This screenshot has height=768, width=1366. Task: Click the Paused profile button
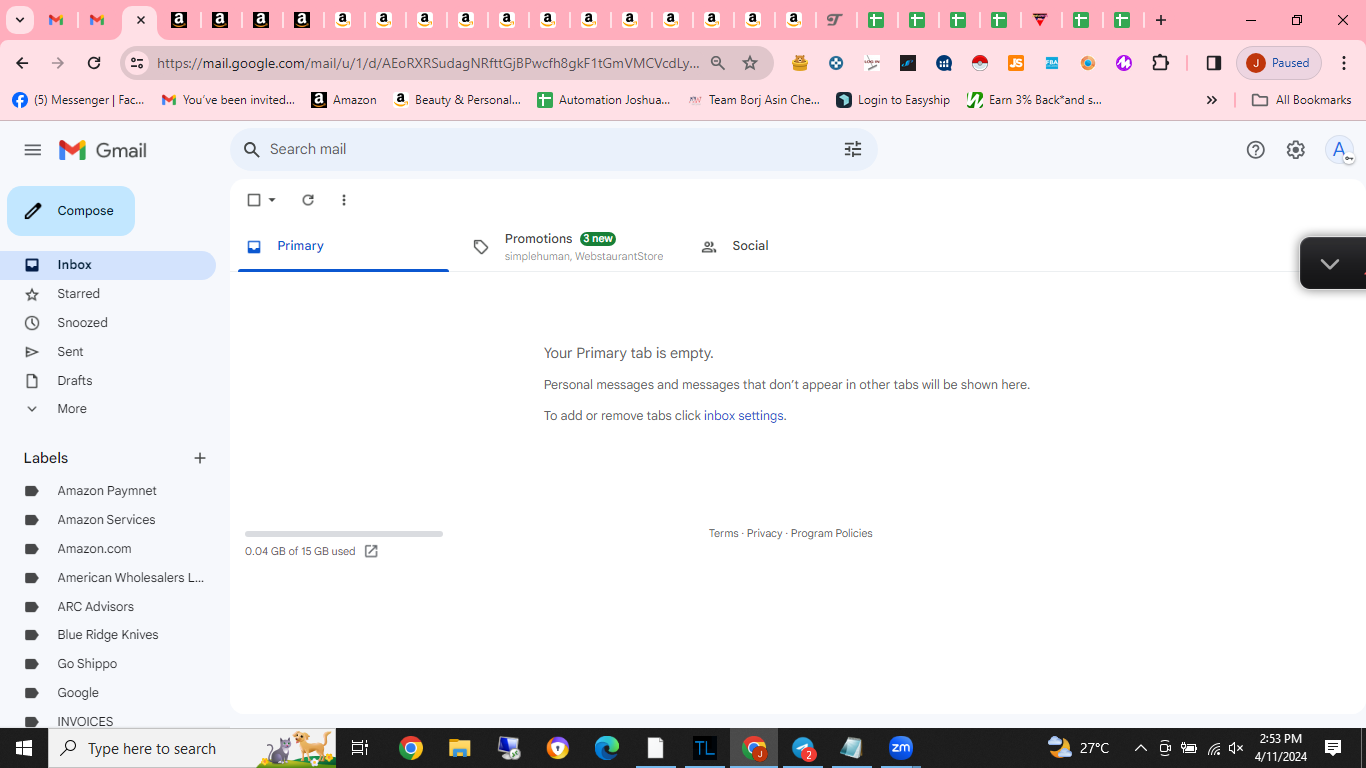1279,63
